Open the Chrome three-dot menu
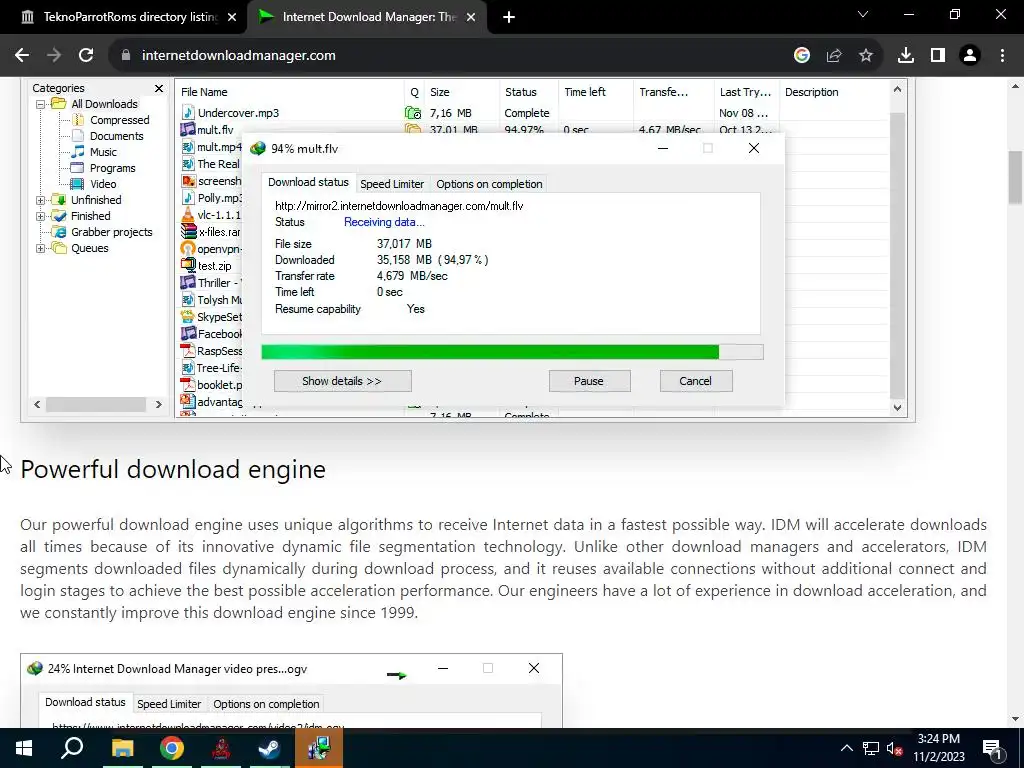The height and width of the screenshot is (768, 1024). click(x=1002, y=56)
